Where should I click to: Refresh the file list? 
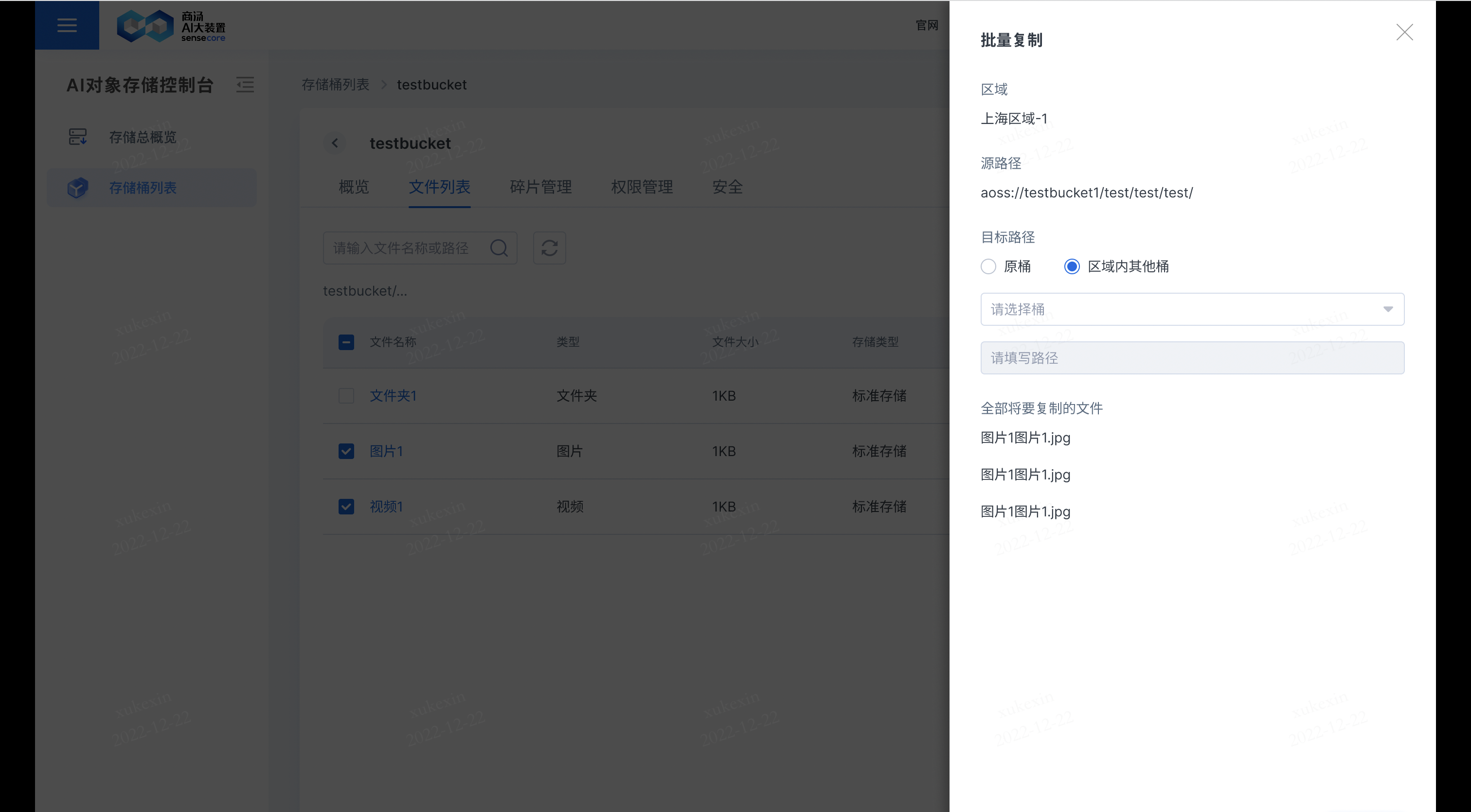point(549,247)
